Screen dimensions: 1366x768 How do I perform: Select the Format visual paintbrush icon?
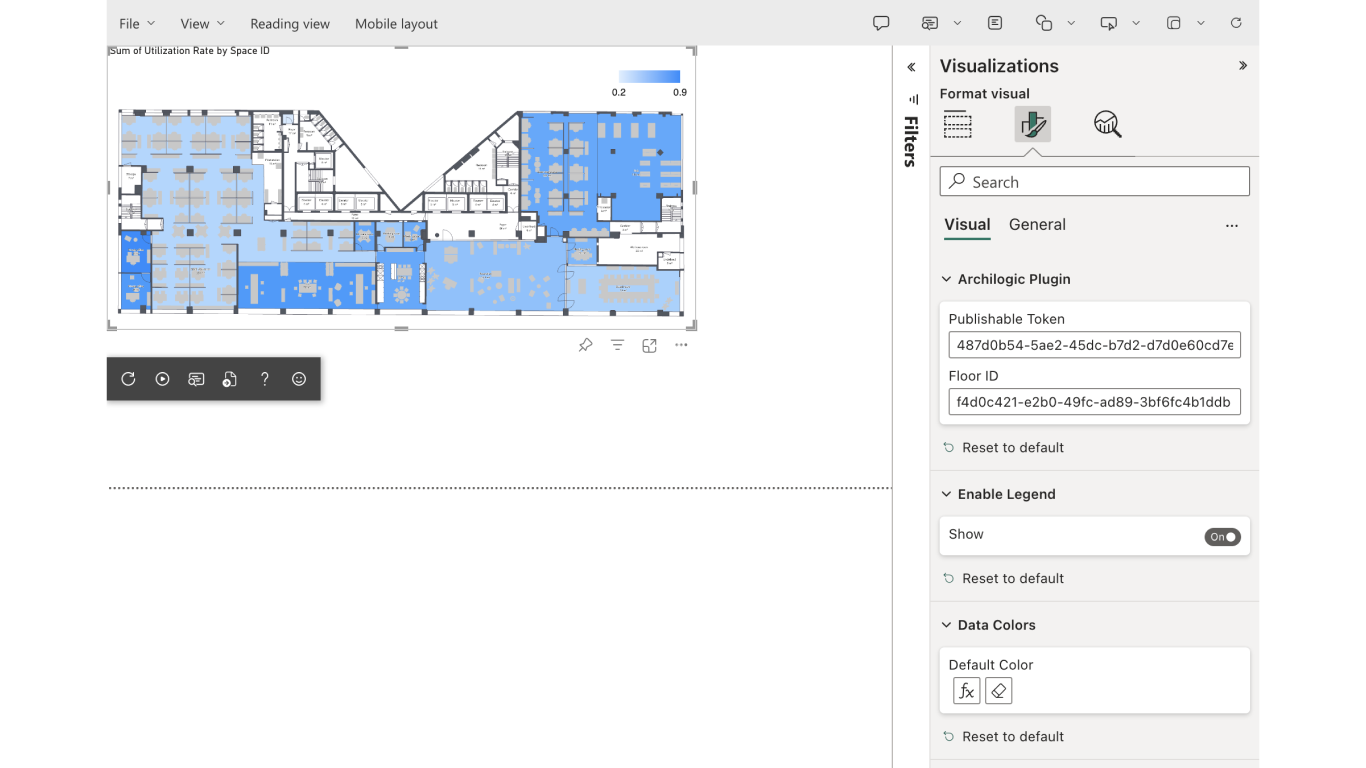[1032, 124]
